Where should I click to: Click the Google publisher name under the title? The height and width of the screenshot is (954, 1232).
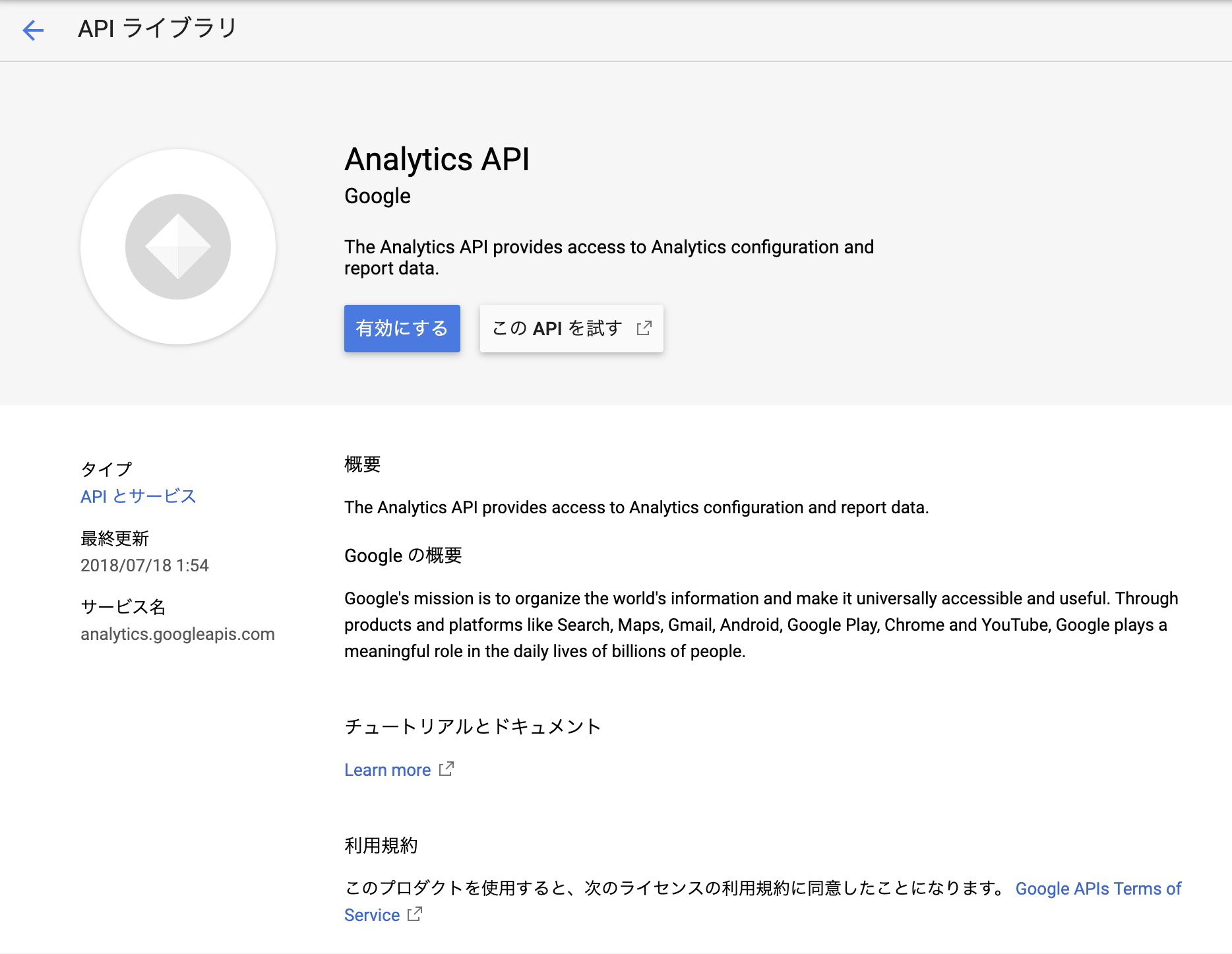tap(377, 196)
